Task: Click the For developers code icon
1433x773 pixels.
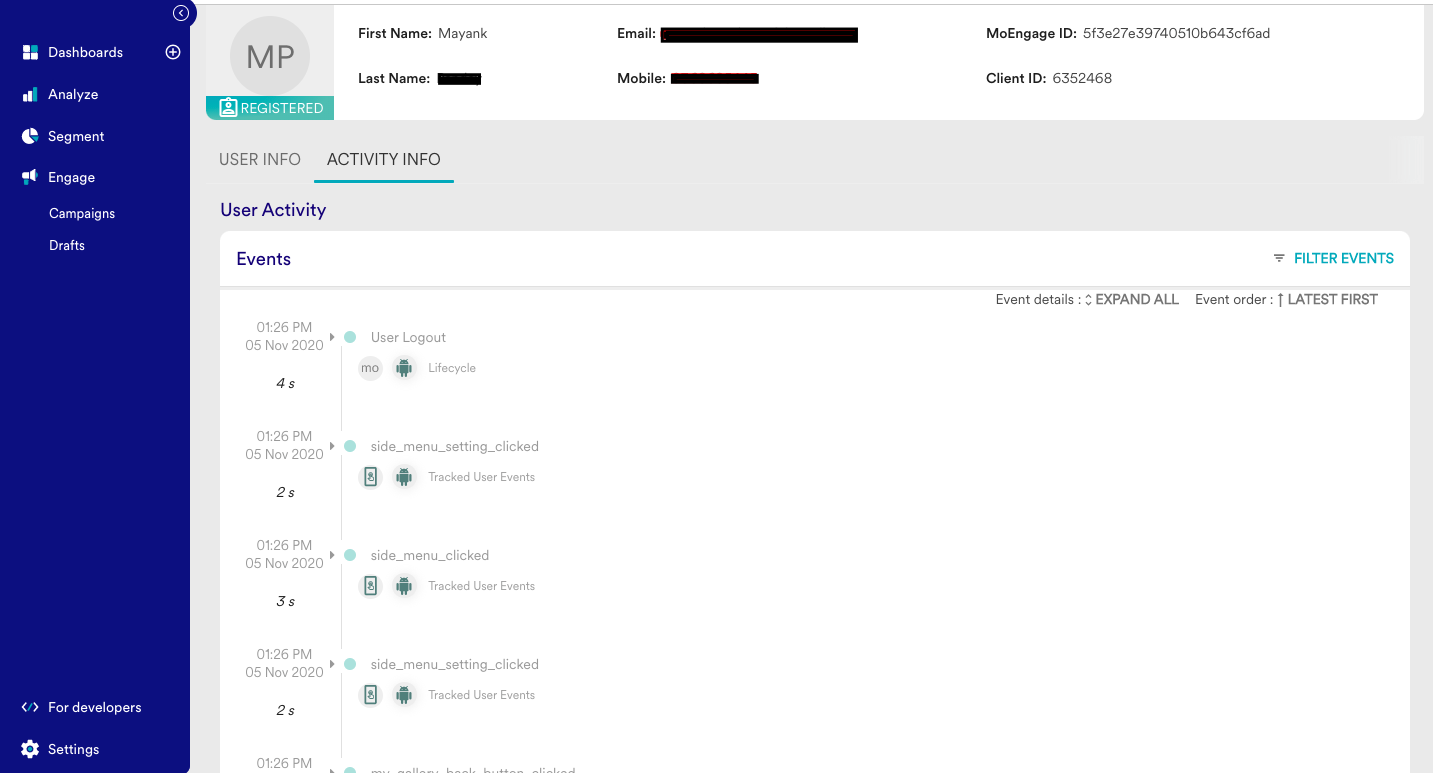Action: pyautogui.click(x=30, y=707)
